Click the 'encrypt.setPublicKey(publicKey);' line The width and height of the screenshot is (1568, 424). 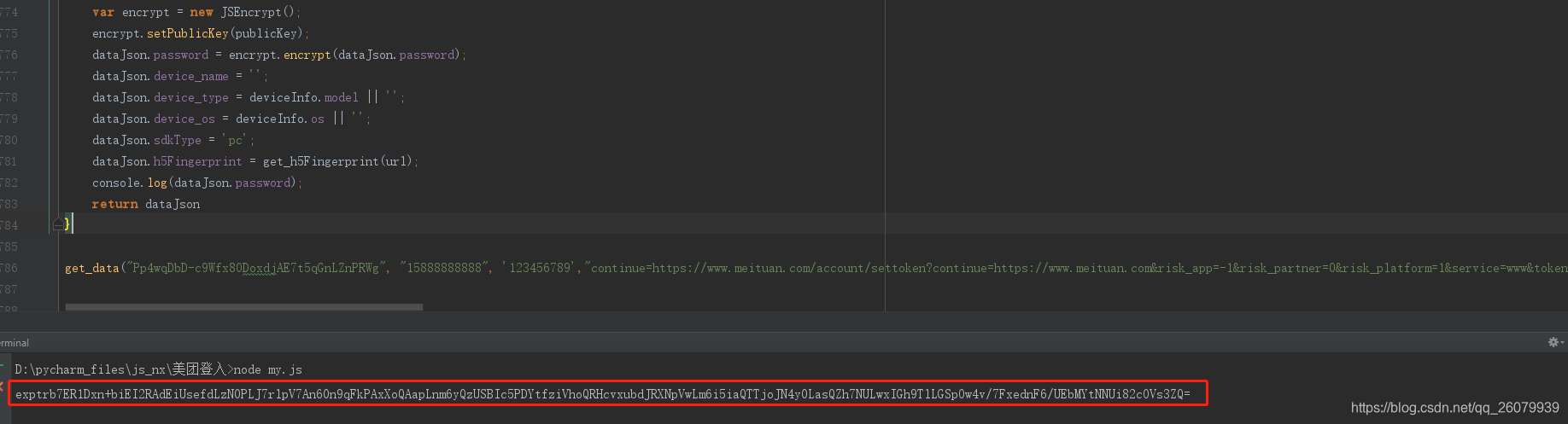(201, 33)
